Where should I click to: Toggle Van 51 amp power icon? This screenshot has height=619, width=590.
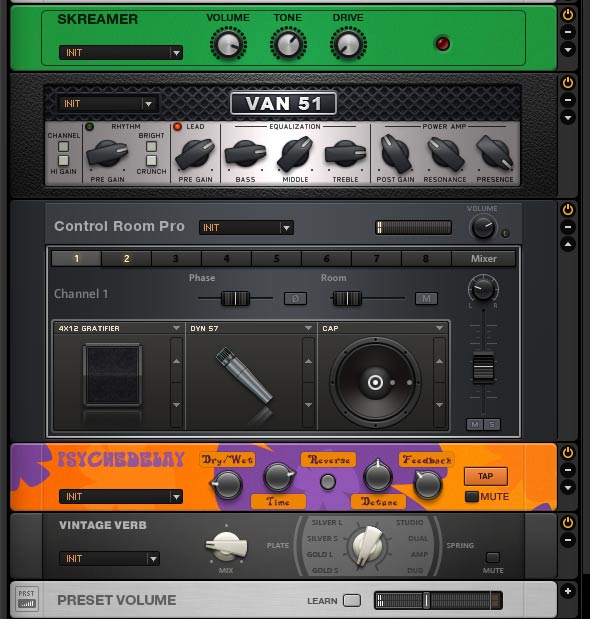568,83
